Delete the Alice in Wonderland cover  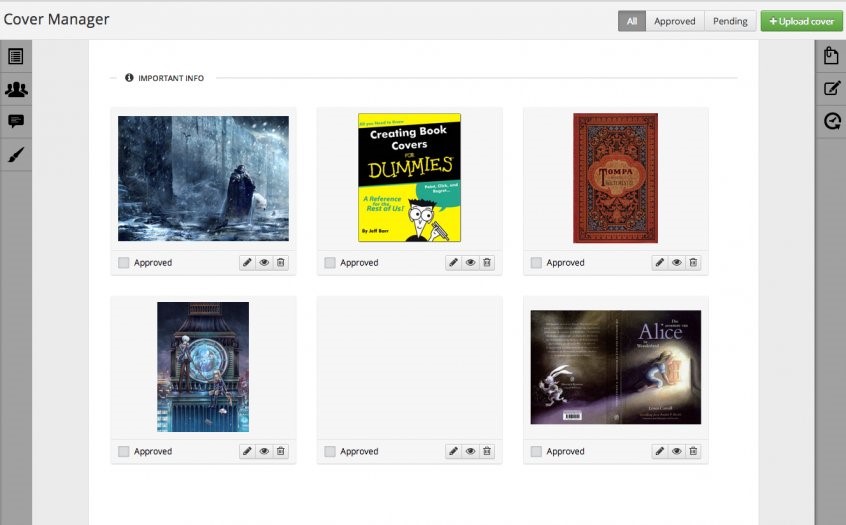(693, 451)
